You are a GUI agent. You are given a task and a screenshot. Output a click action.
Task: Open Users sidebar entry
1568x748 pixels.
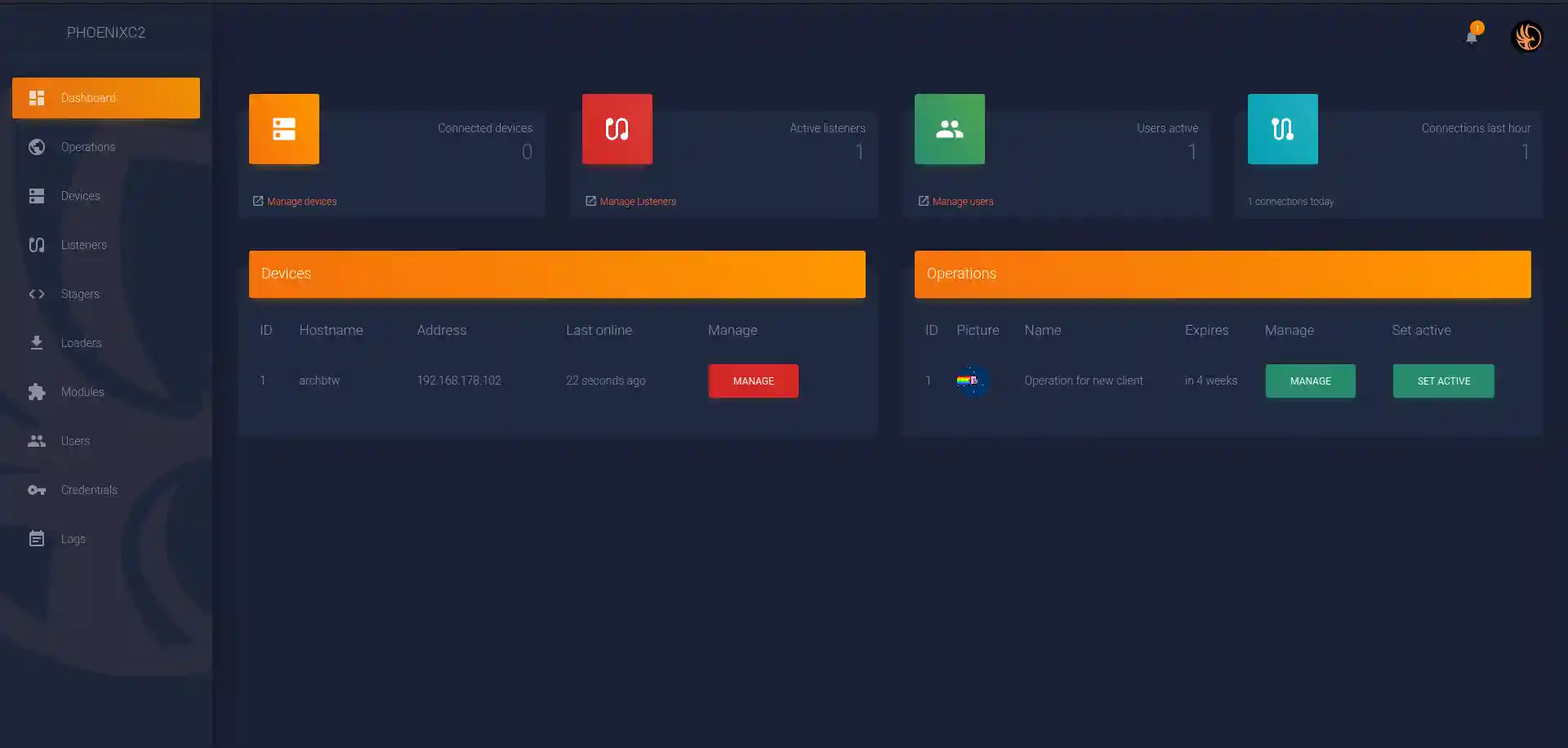106,441
